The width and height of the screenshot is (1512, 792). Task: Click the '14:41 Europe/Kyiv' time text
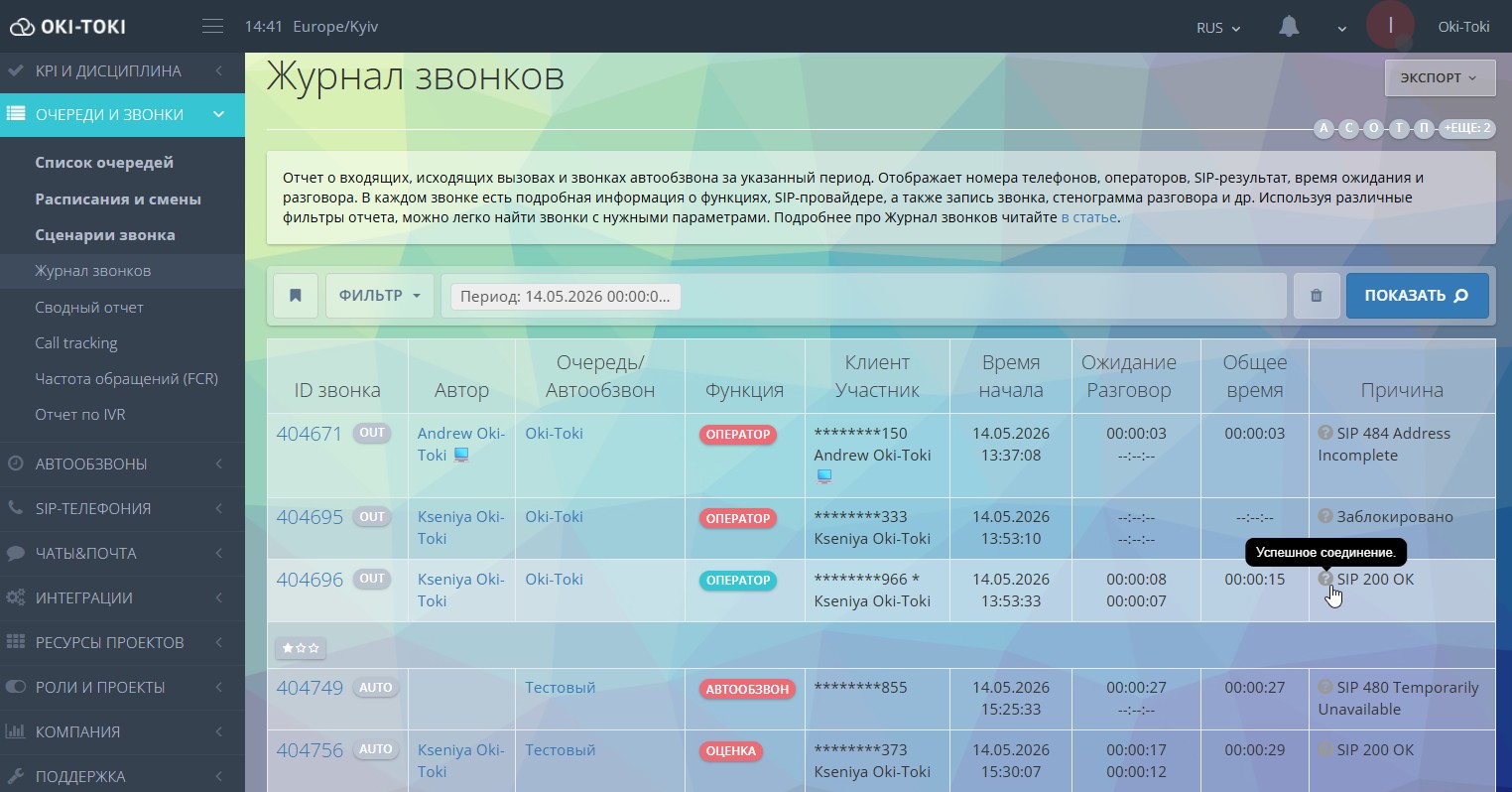click(312, 27)
